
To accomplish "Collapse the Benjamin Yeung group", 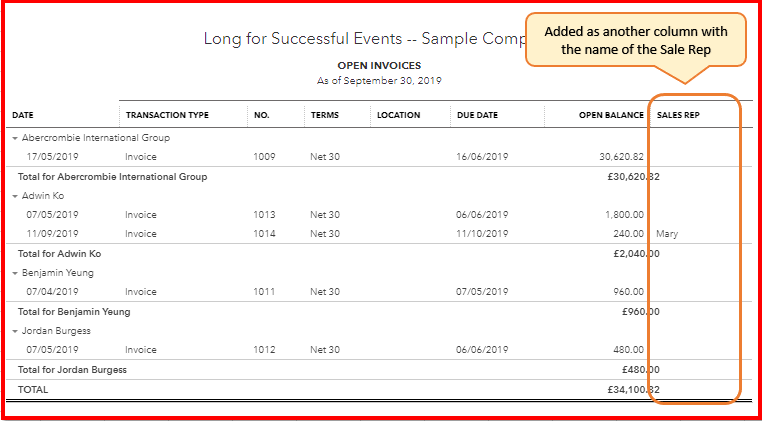I will pyautogui.click(x=14, y=273).
